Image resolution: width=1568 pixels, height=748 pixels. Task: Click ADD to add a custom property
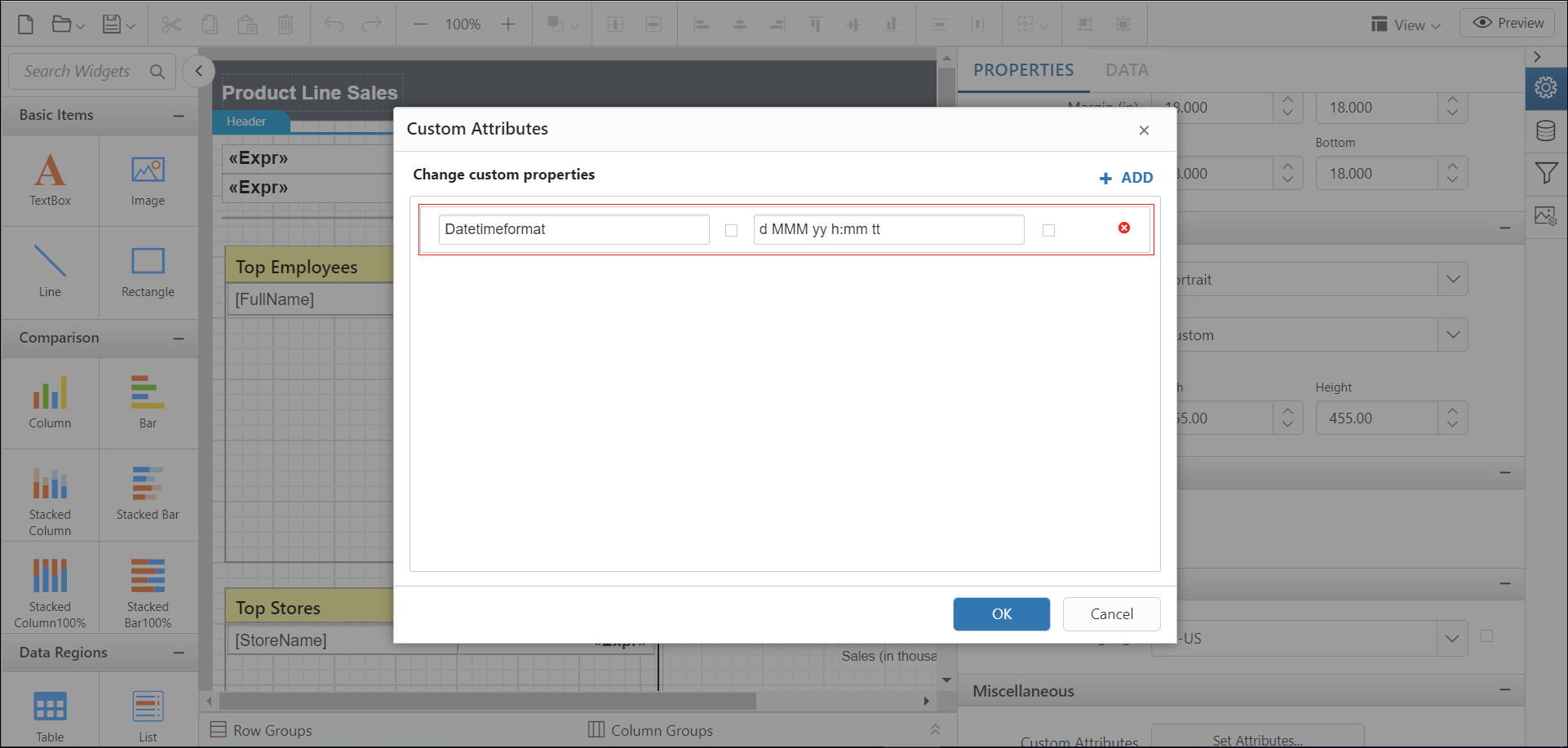1126,177
